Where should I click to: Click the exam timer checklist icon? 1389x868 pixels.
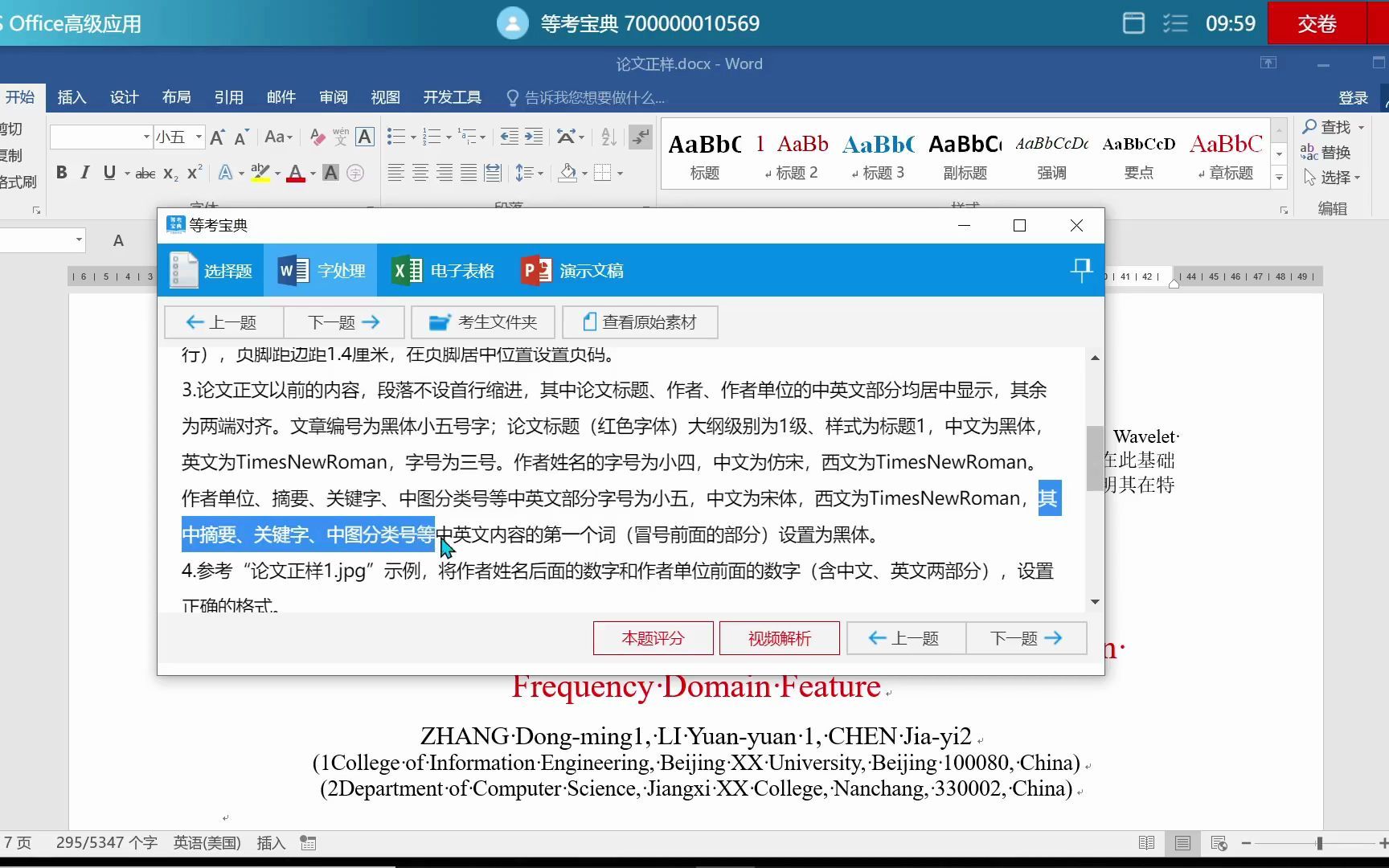[x=1174, y=23]
